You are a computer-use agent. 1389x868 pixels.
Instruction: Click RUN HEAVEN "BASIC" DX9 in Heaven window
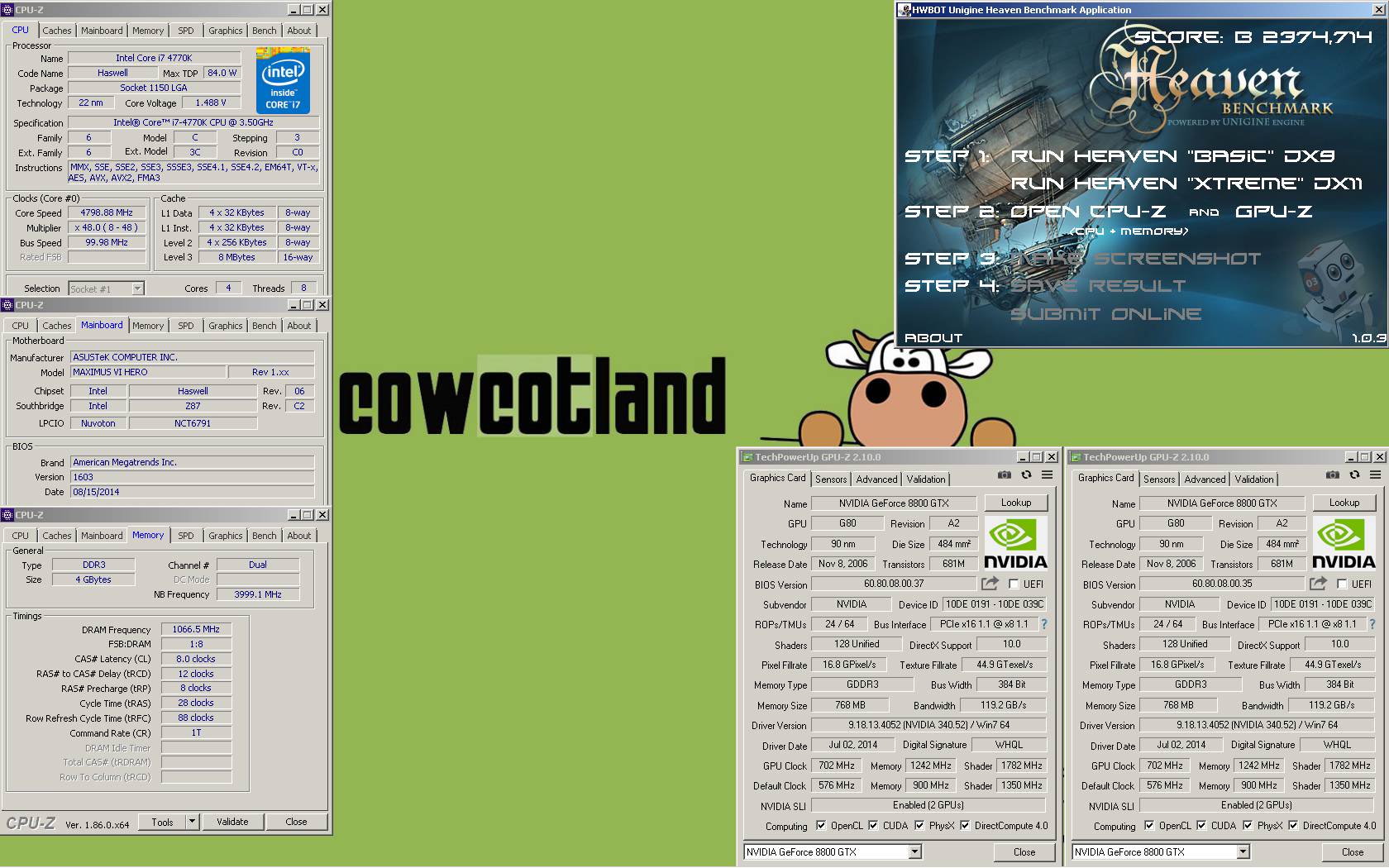coord(1173,156)
